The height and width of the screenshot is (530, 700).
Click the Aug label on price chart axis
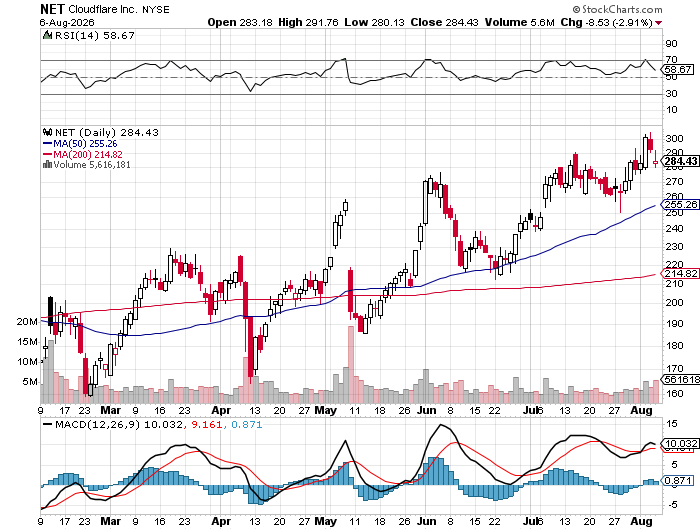[641, 410]
